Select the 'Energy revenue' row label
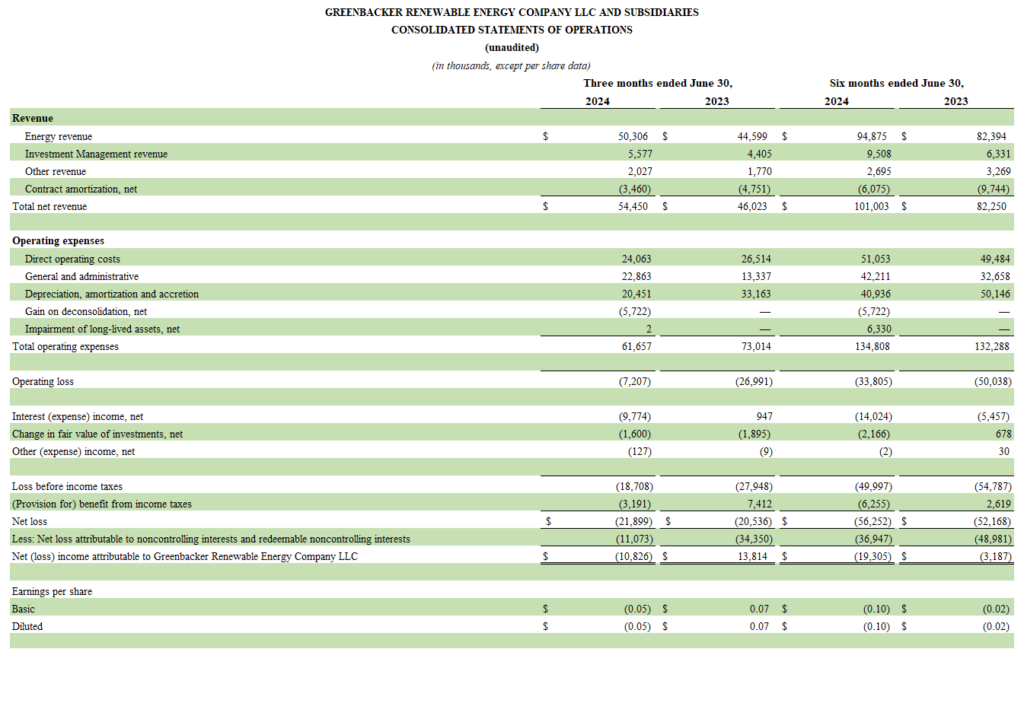The width and height of the screenshot is (1024, 719). [58, 136]
